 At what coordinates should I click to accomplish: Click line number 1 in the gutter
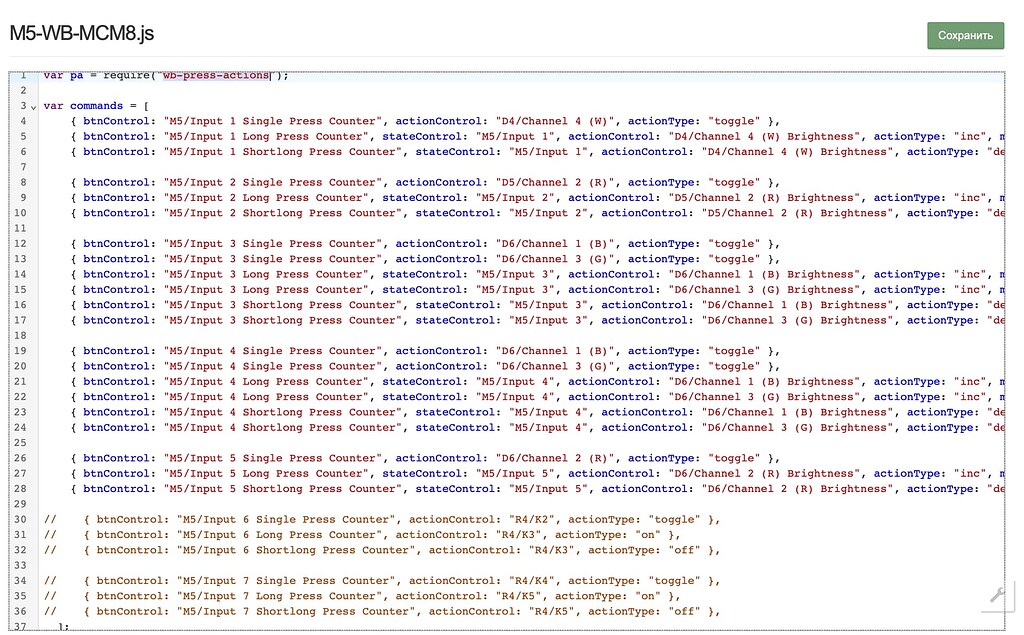[23, 75]
